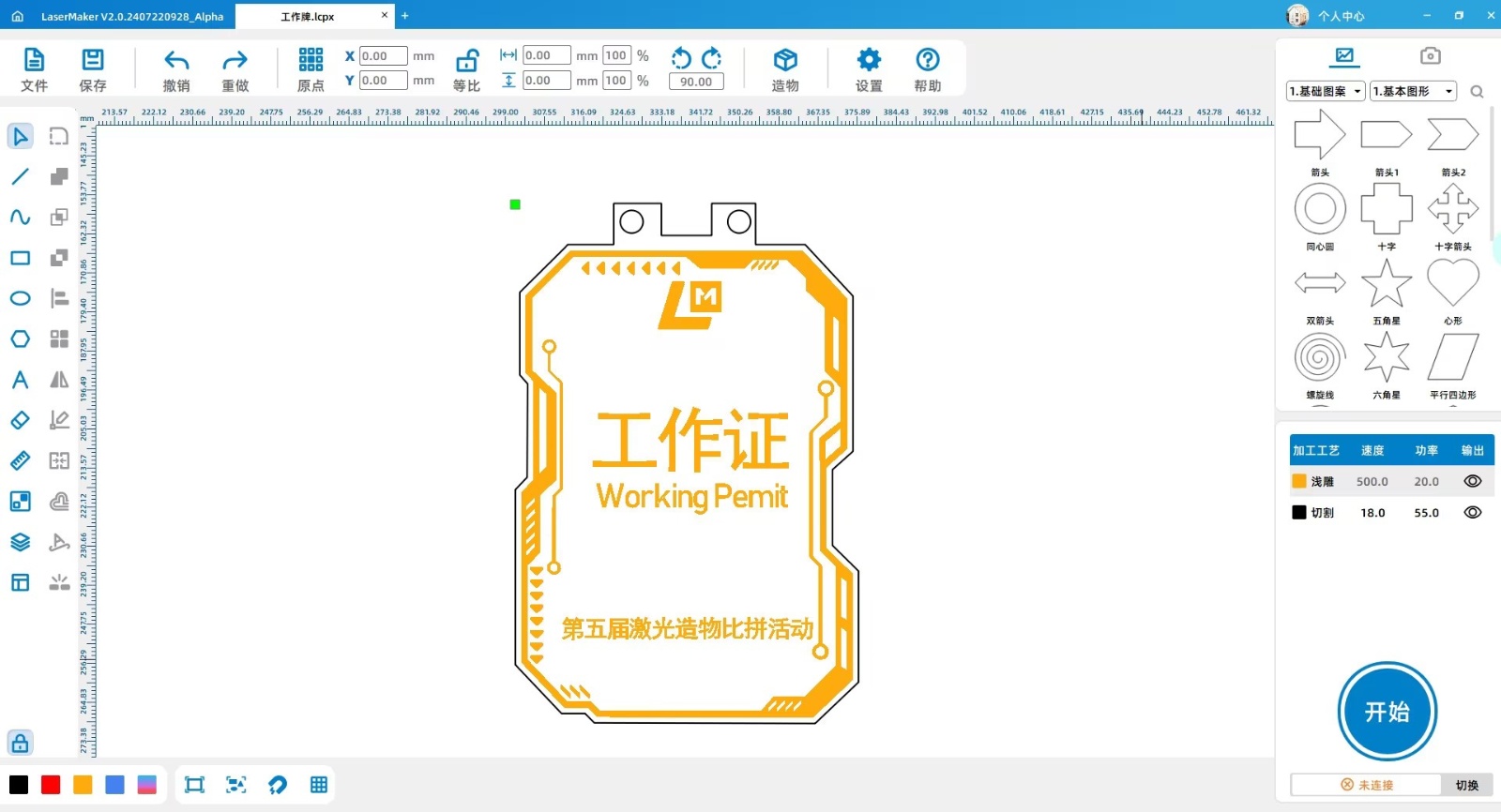Click the Undo arrow icon
Viewport: 1501px width, 812px height.
point(176,61)
